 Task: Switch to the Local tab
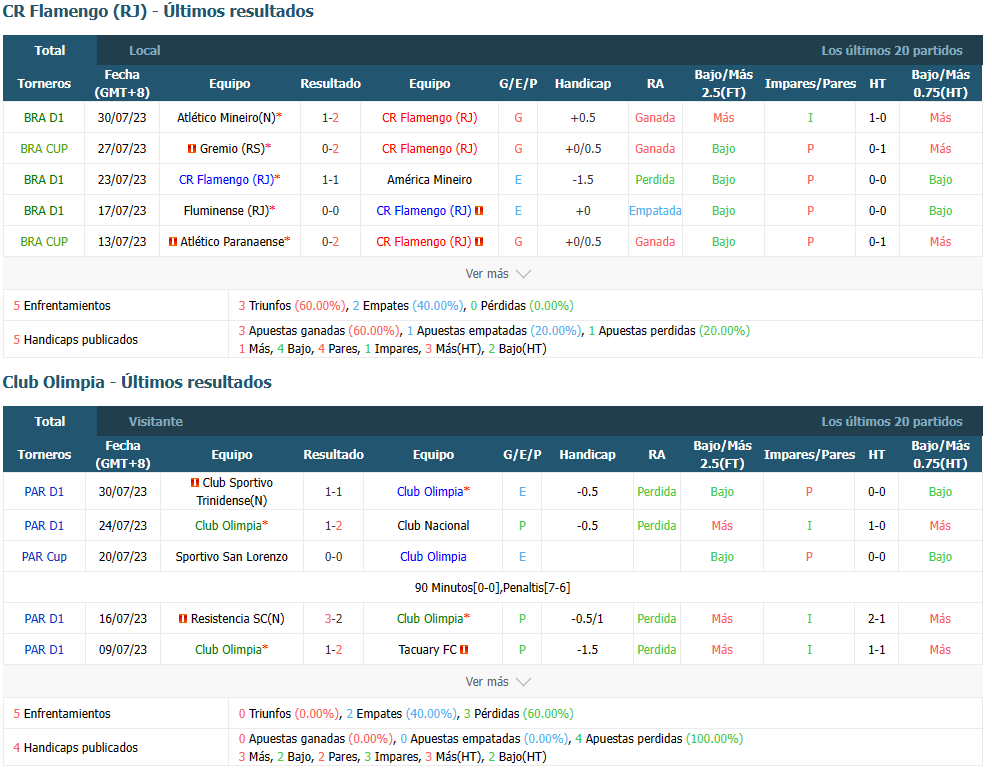click(x=144, y=51)
